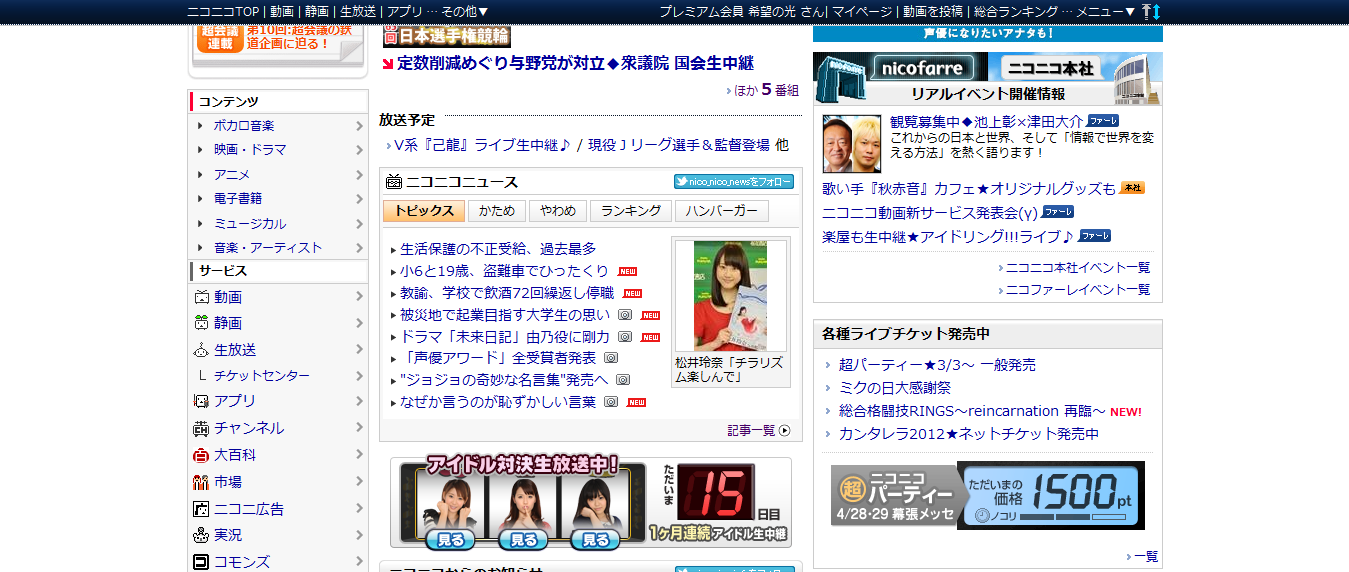Image resolution: width=1349 pixels, height=572 pixels.
Task: Click the 池上彰×津田大介 event photo
Action: [852, 143]
